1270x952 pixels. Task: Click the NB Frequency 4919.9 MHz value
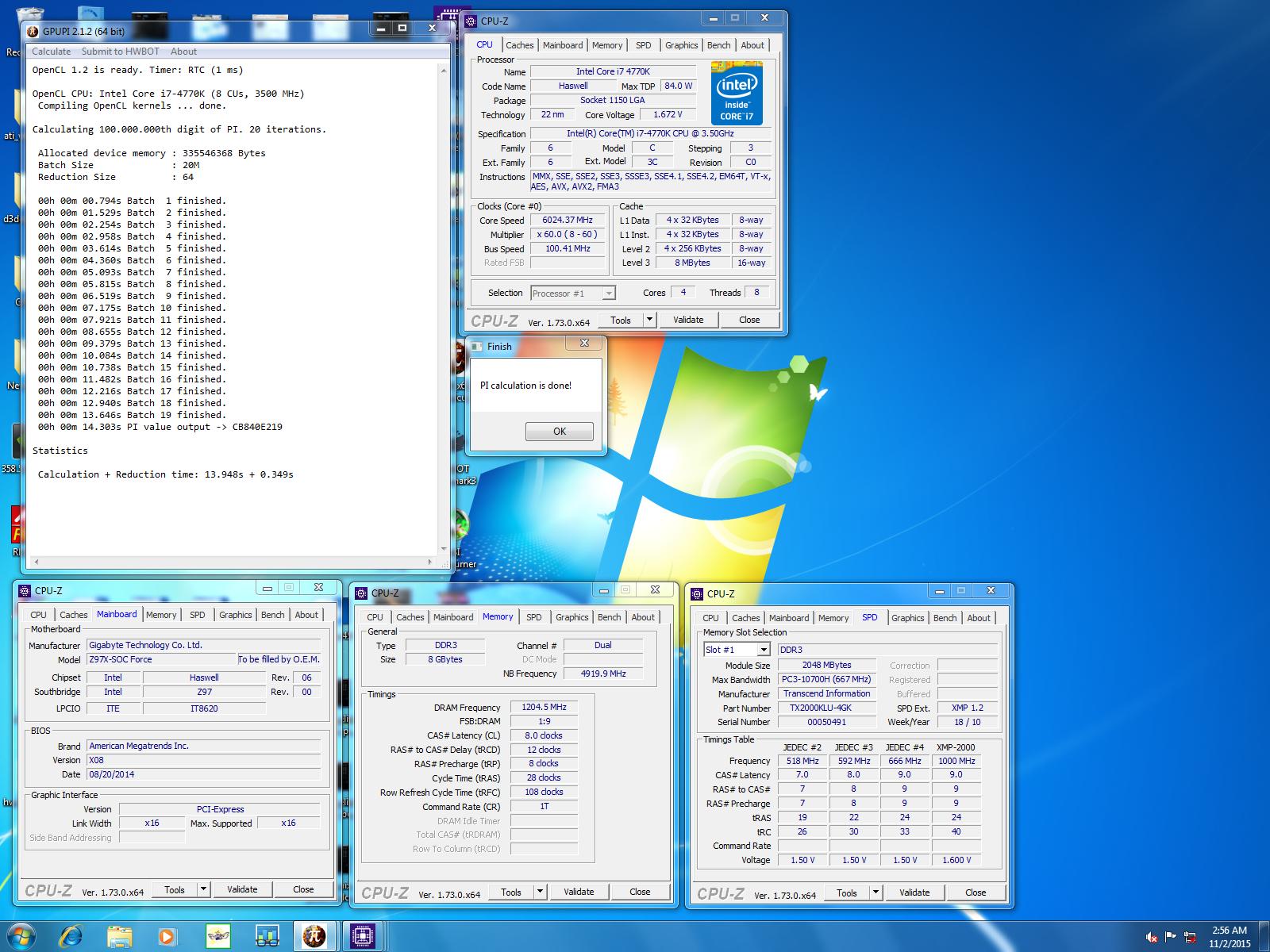(603, 674)
